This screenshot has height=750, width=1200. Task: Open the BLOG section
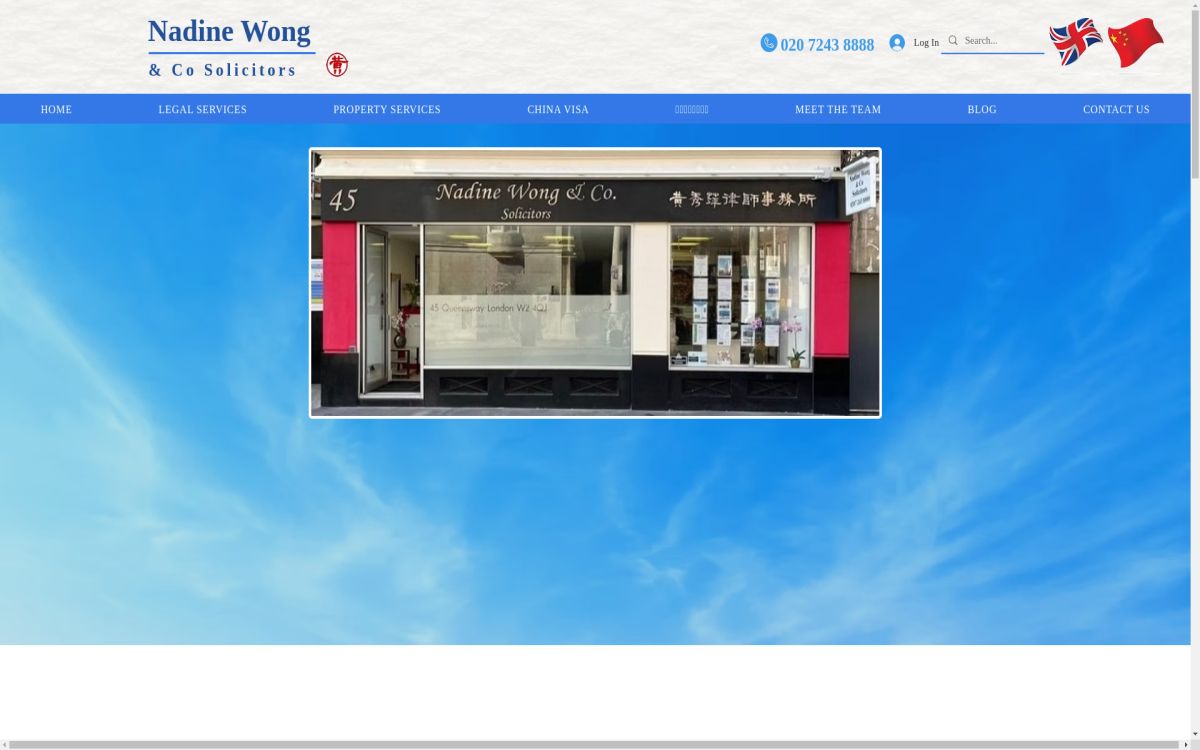[x=982, y=109]
